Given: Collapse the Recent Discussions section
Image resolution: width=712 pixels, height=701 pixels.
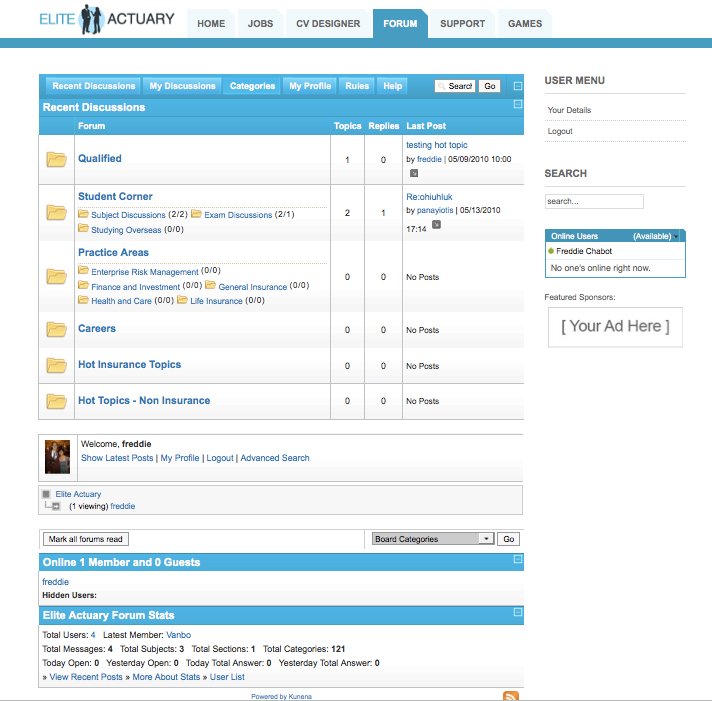Looking at the screenshot, I should pos(517,104).
